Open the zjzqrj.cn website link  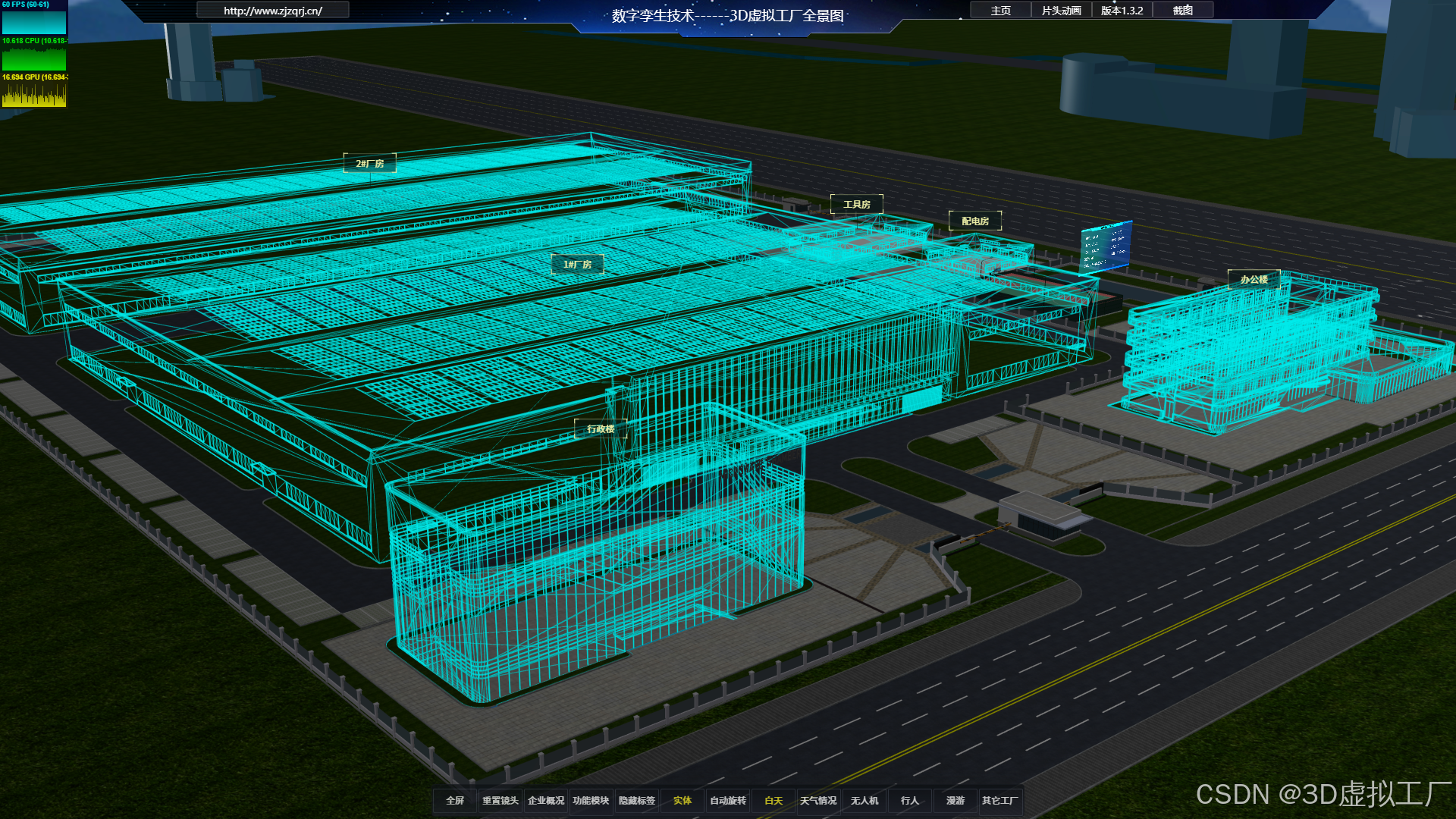[x=273, y=11]
